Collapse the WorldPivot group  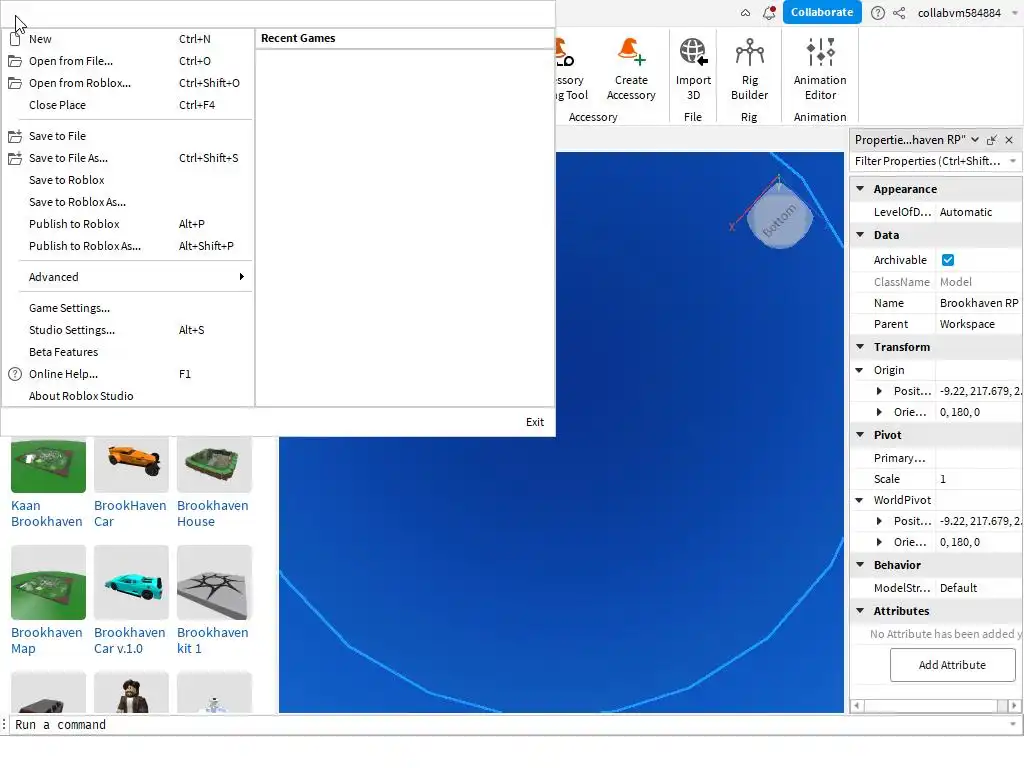tap(859, 500)
